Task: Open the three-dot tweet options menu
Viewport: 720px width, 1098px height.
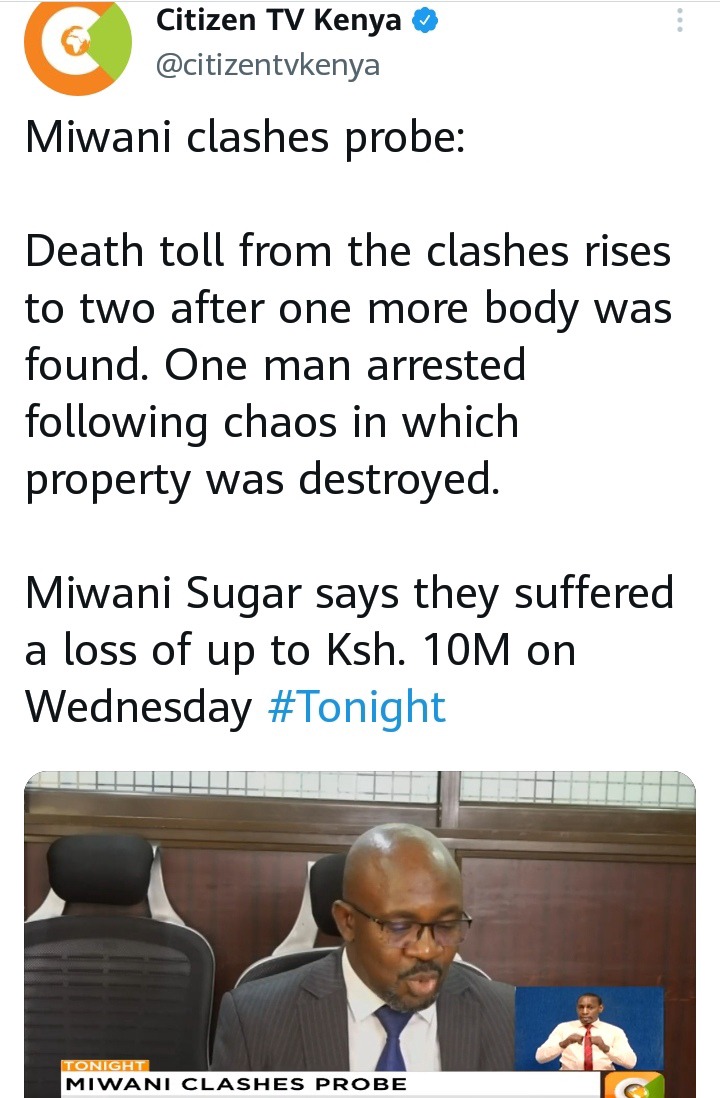Action: tap(679, 20)
